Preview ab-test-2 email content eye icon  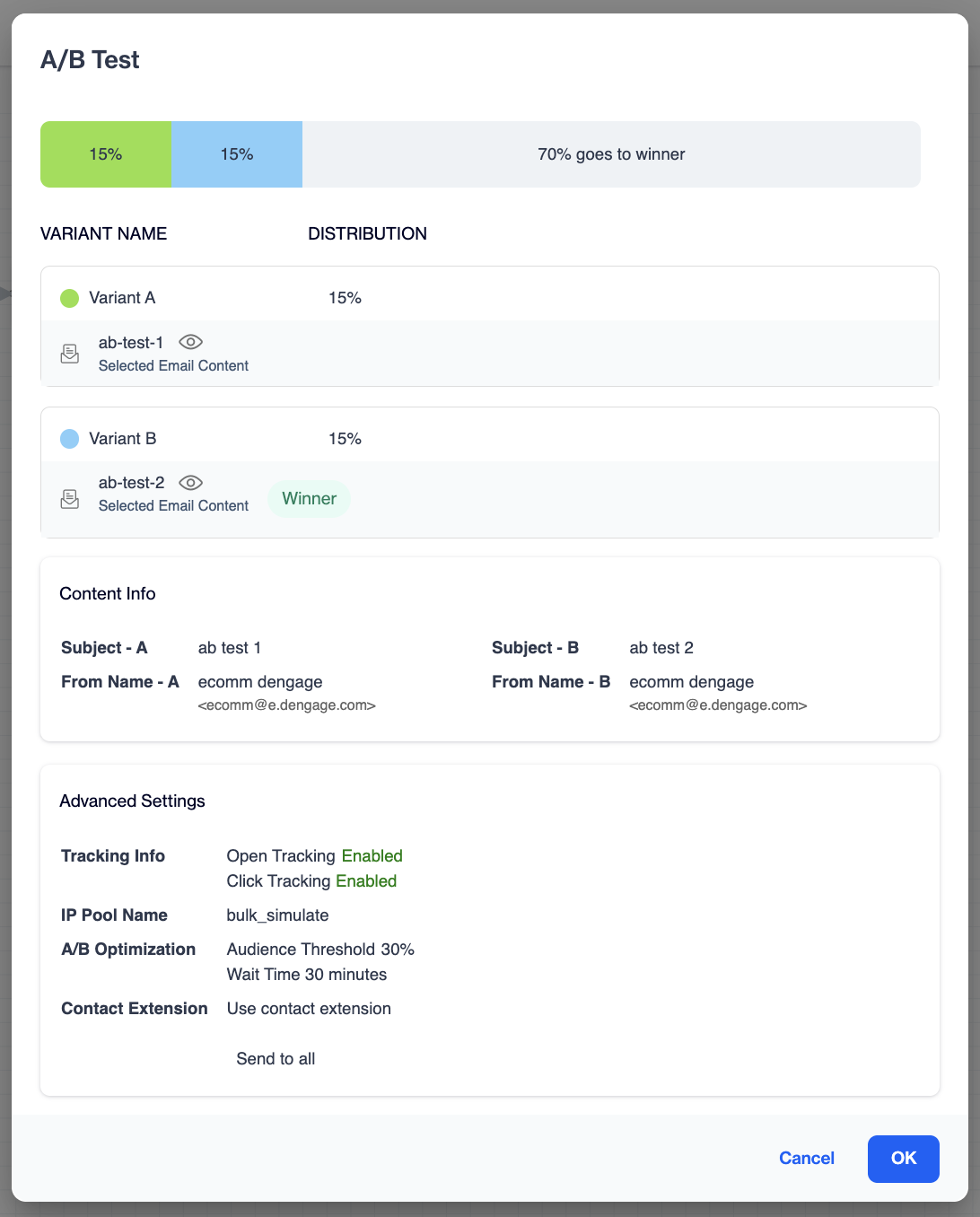click(x=190, y=483)
